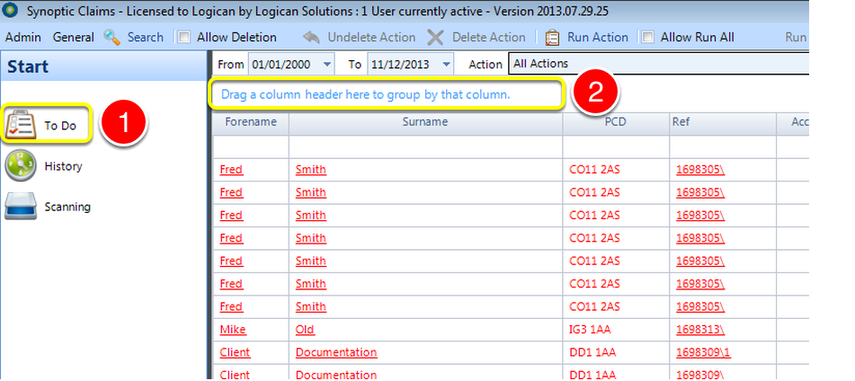Click the filter cell under Surname header
This screenshot has height=381, width=855.
tap(425, 147)
